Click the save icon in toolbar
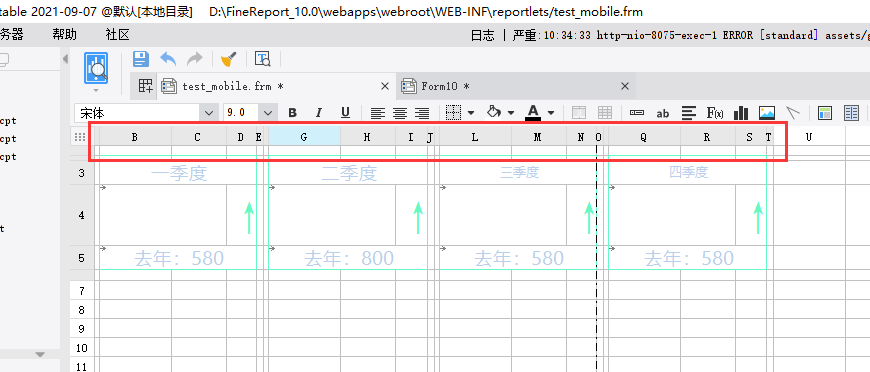 coord(141,59)
